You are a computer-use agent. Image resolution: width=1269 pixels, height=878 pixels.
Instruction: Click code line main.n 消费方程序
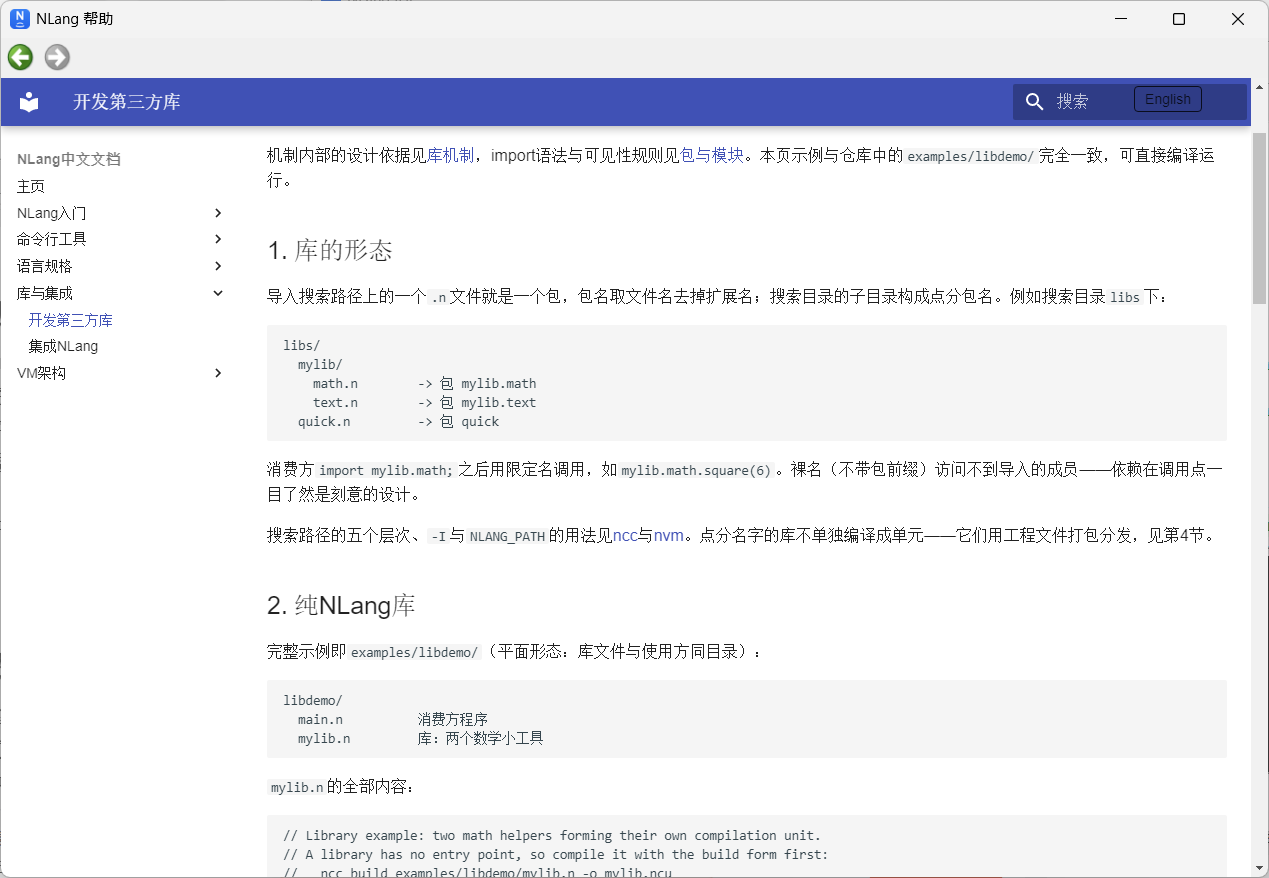[392, 719]
